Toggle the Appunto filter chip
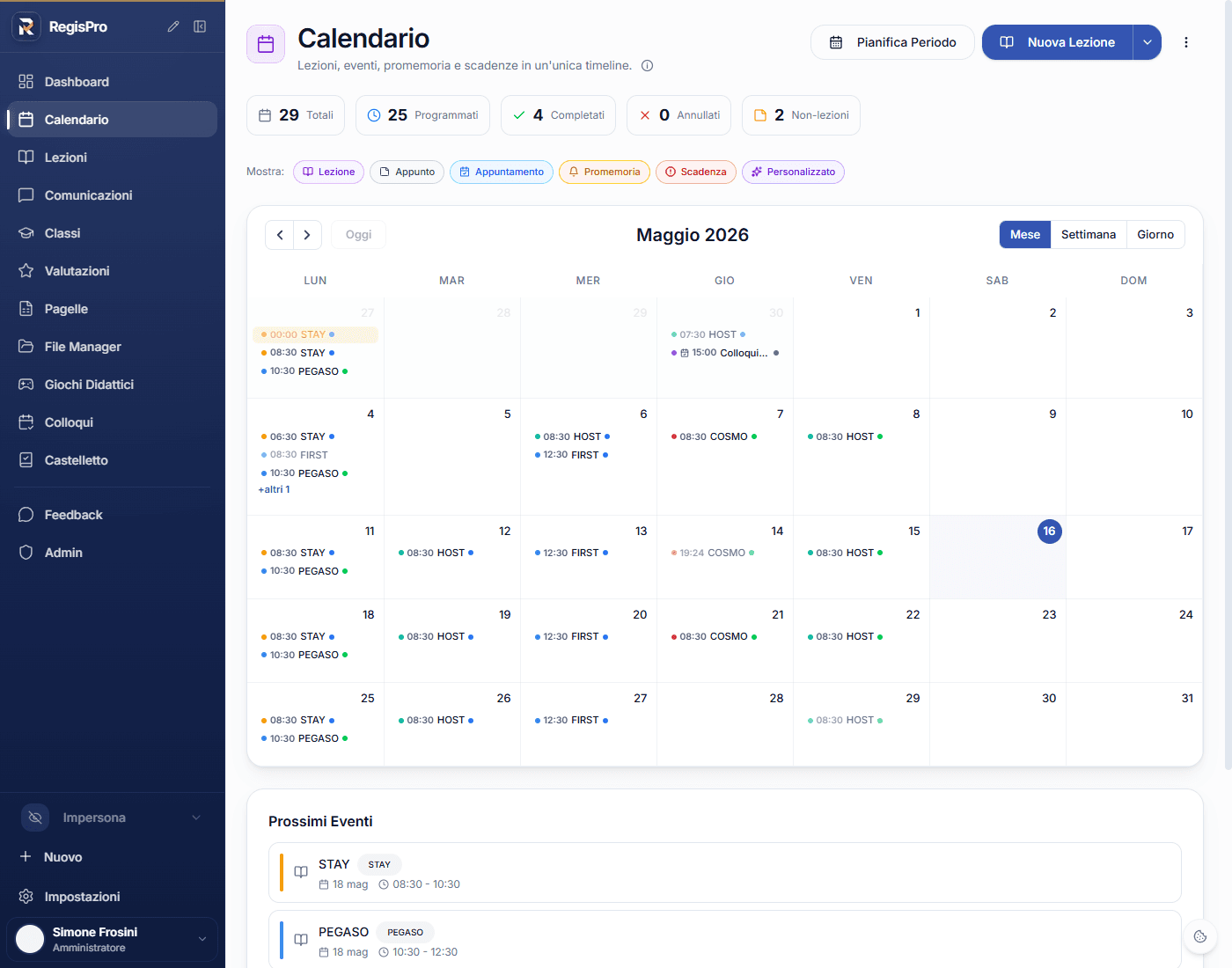Viewport: 1232px width, 968px height. (407, 172)
